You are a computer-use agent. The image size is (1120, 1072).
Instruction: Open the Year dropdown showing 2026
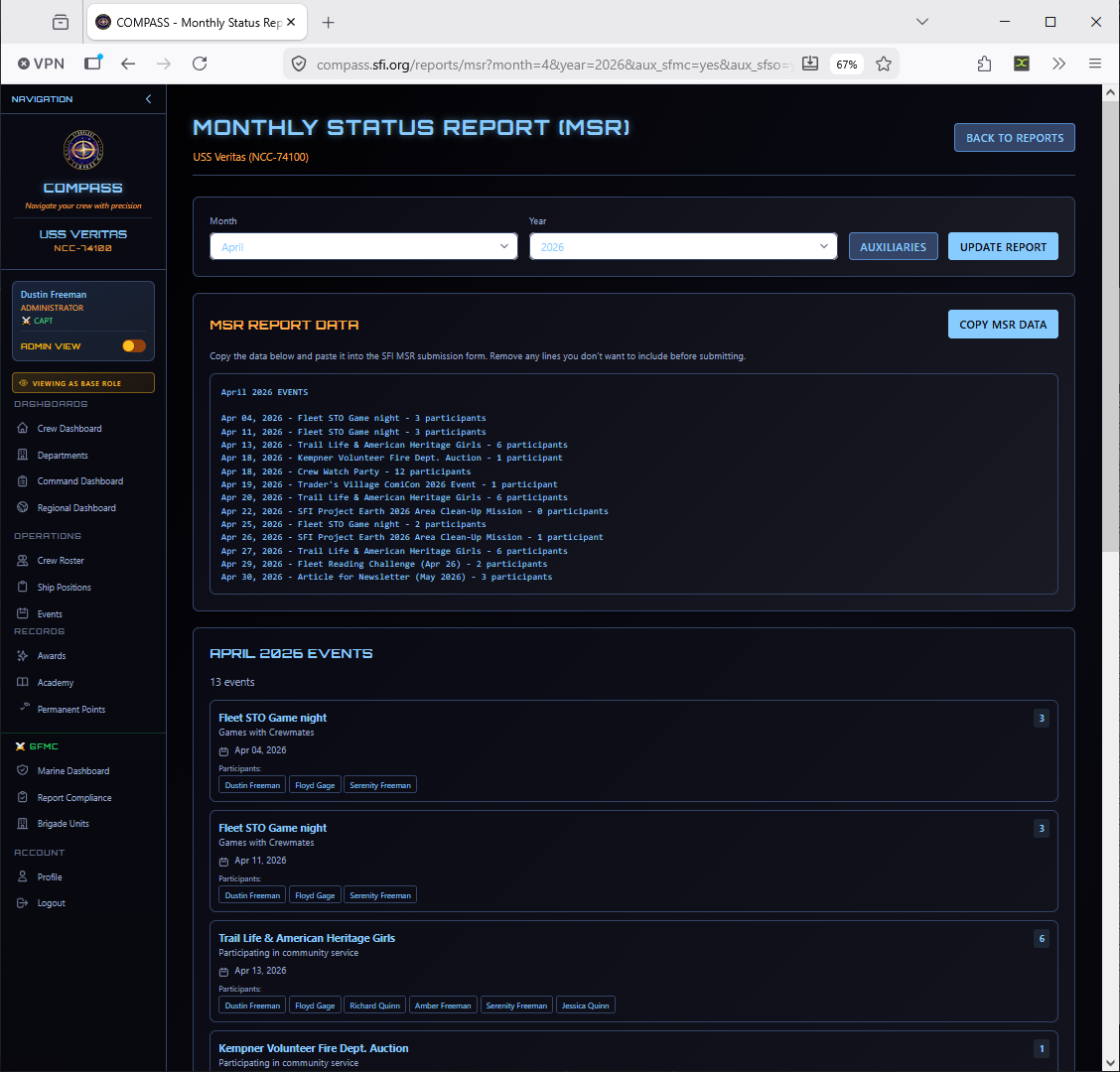coord(683,246)
